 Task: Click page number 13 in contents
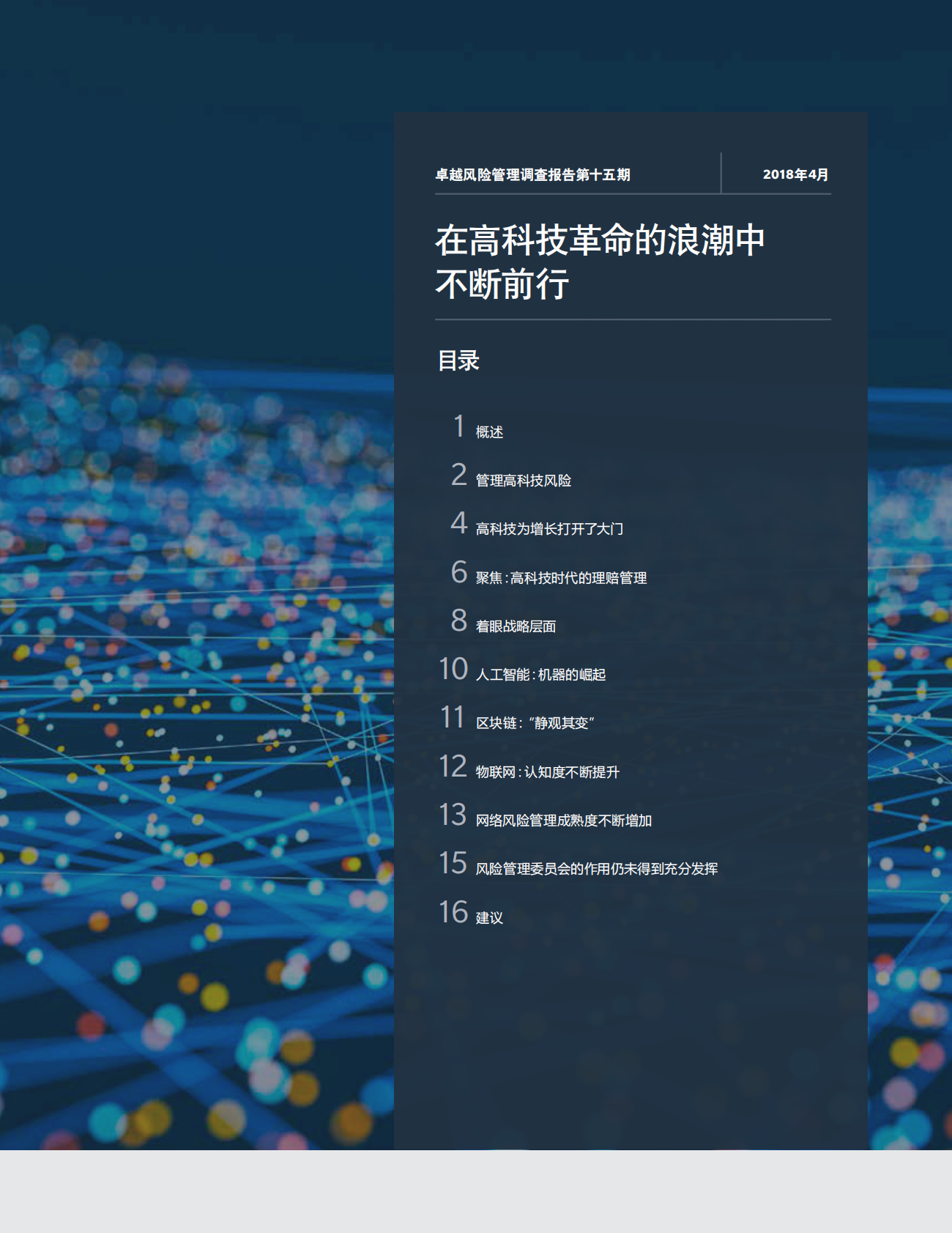point(453,815)
